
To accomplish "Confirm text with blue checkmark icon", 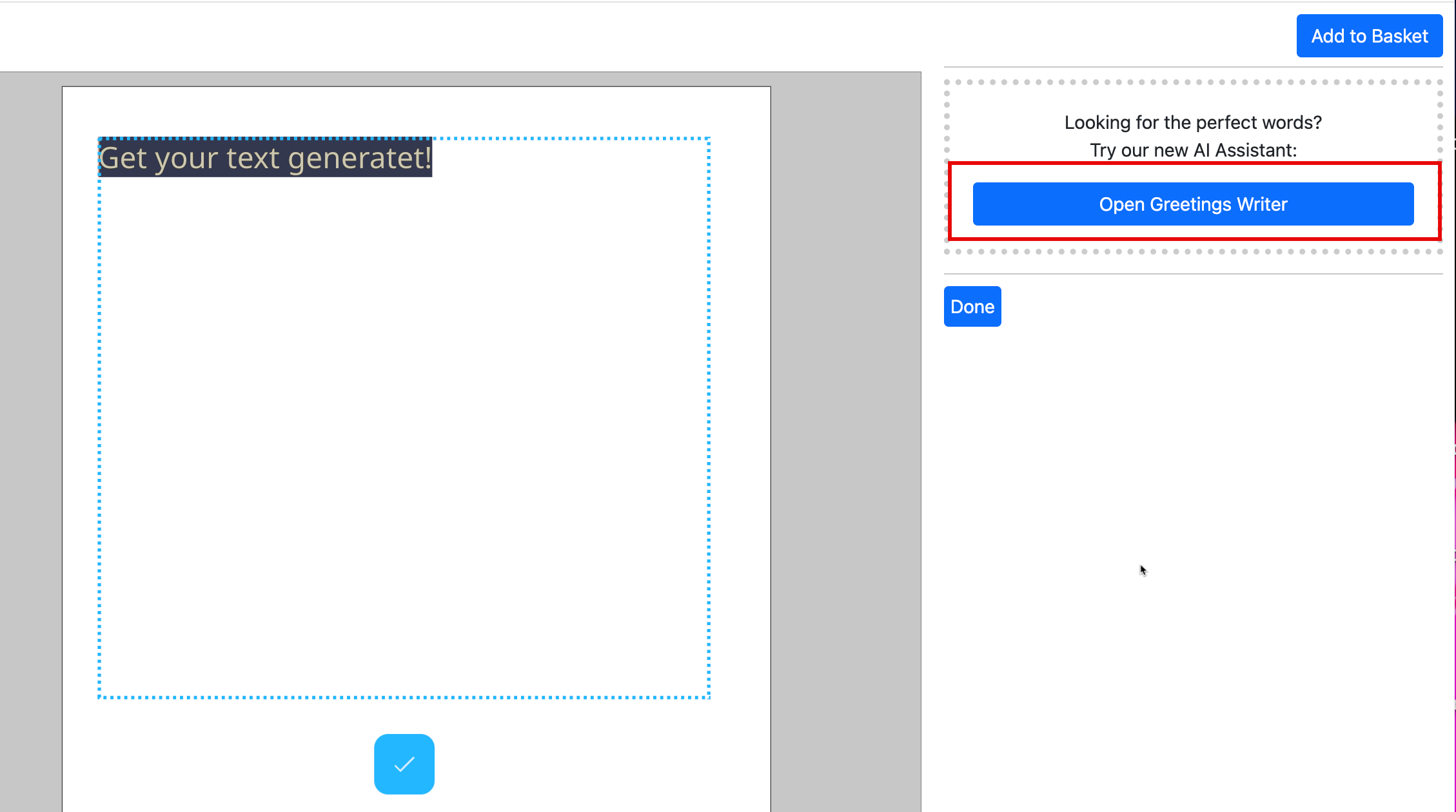I will coord(404,764).
